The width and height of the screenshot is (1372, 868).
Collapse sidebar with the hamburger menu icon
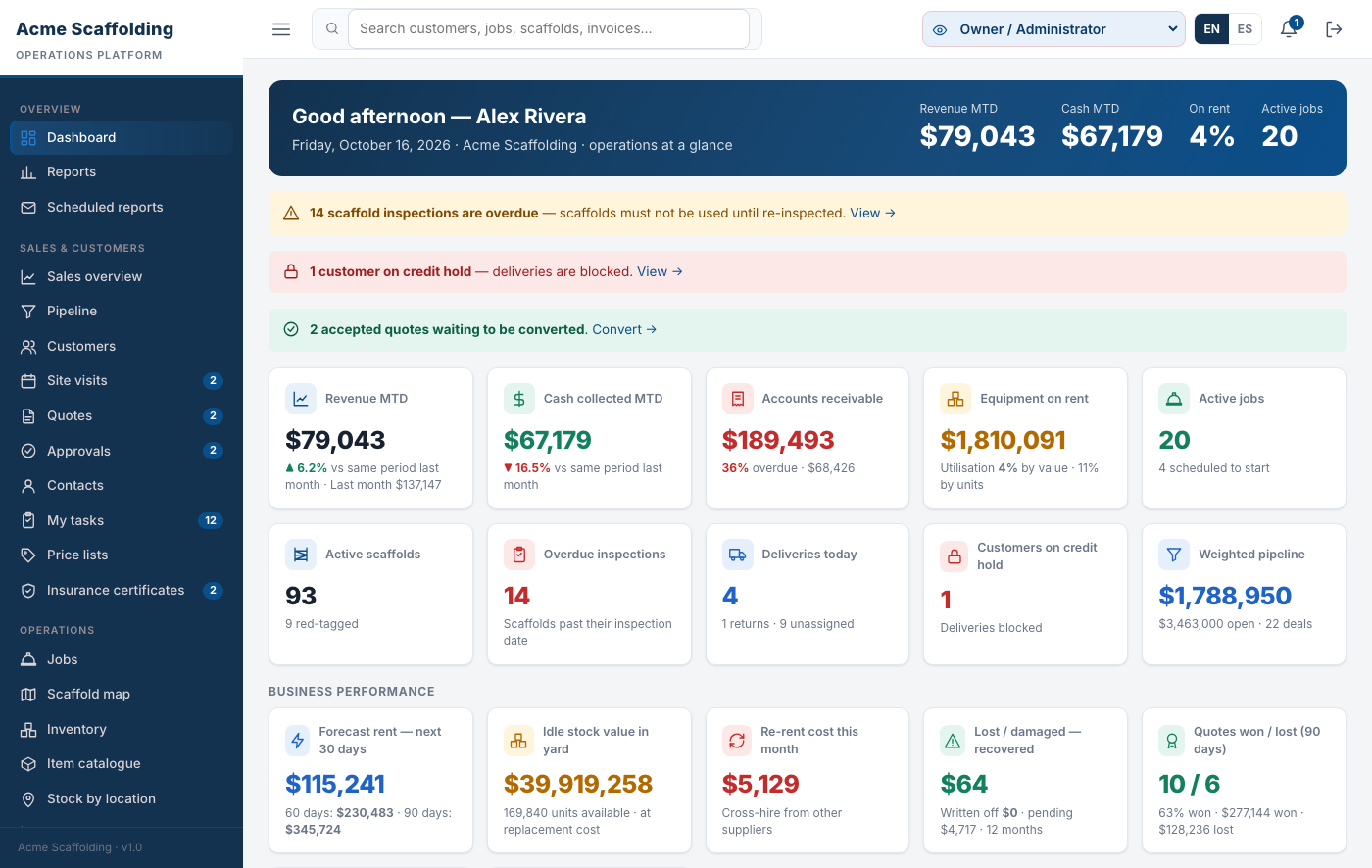281,29
